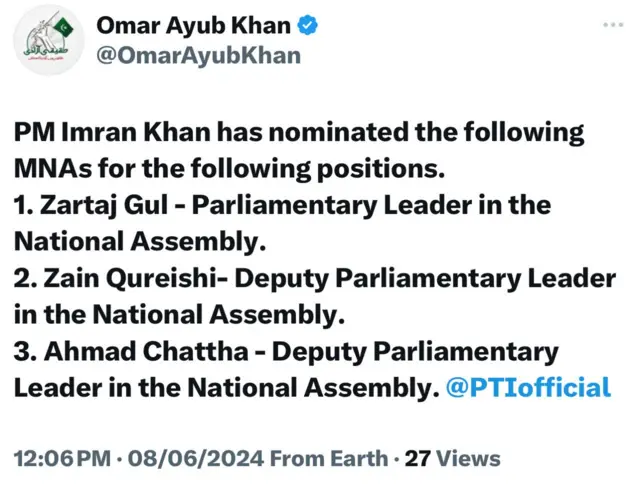Viewport: 640px width, 484px height.
Task: Click the From Earth location label
Action: tap(331, 459)
